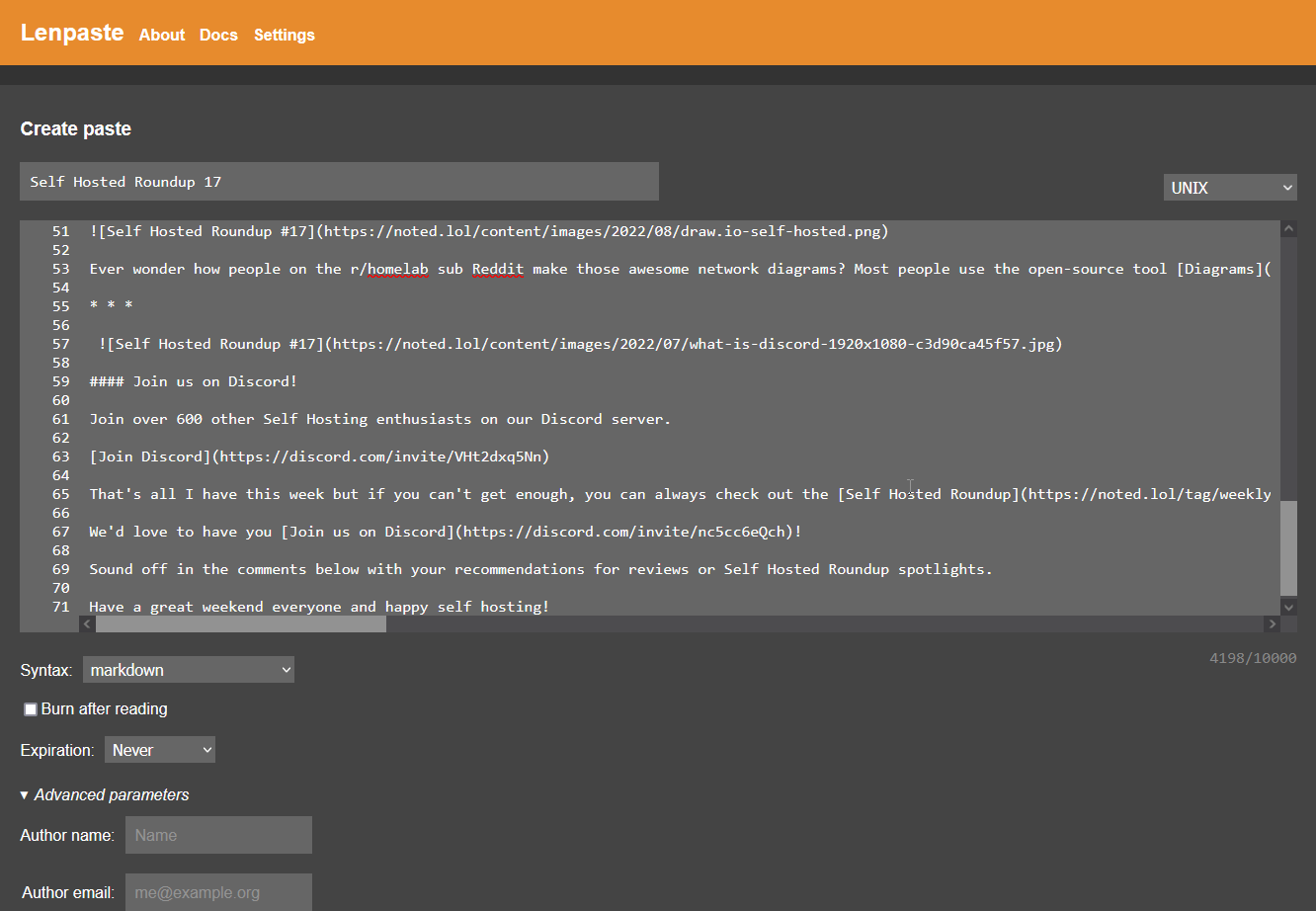Click the vertical scrollbar thumb
Screen dimensions: 1316x911
coord(1288,548)
